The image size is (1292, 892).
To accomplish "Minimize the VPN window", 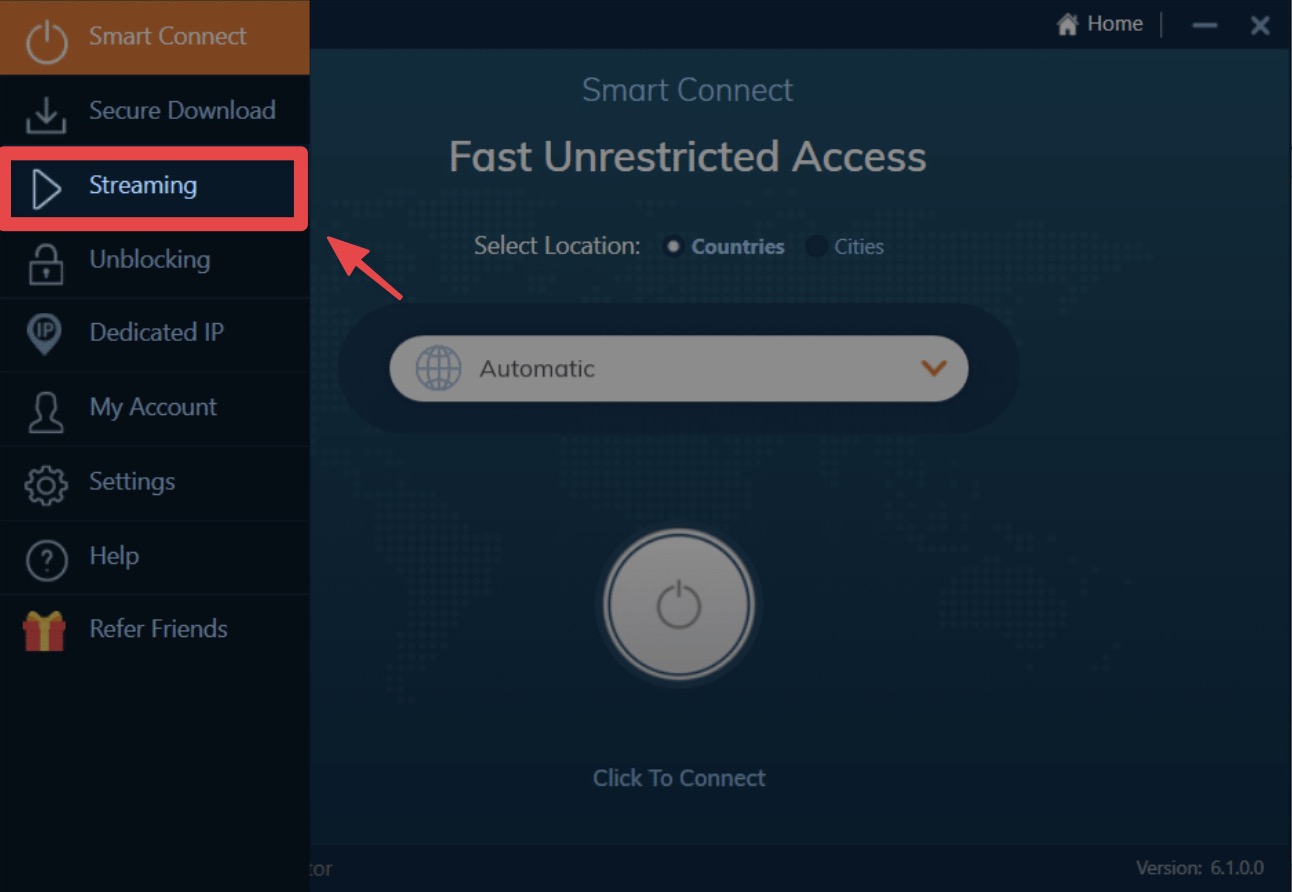I will tap(1205, 26).
